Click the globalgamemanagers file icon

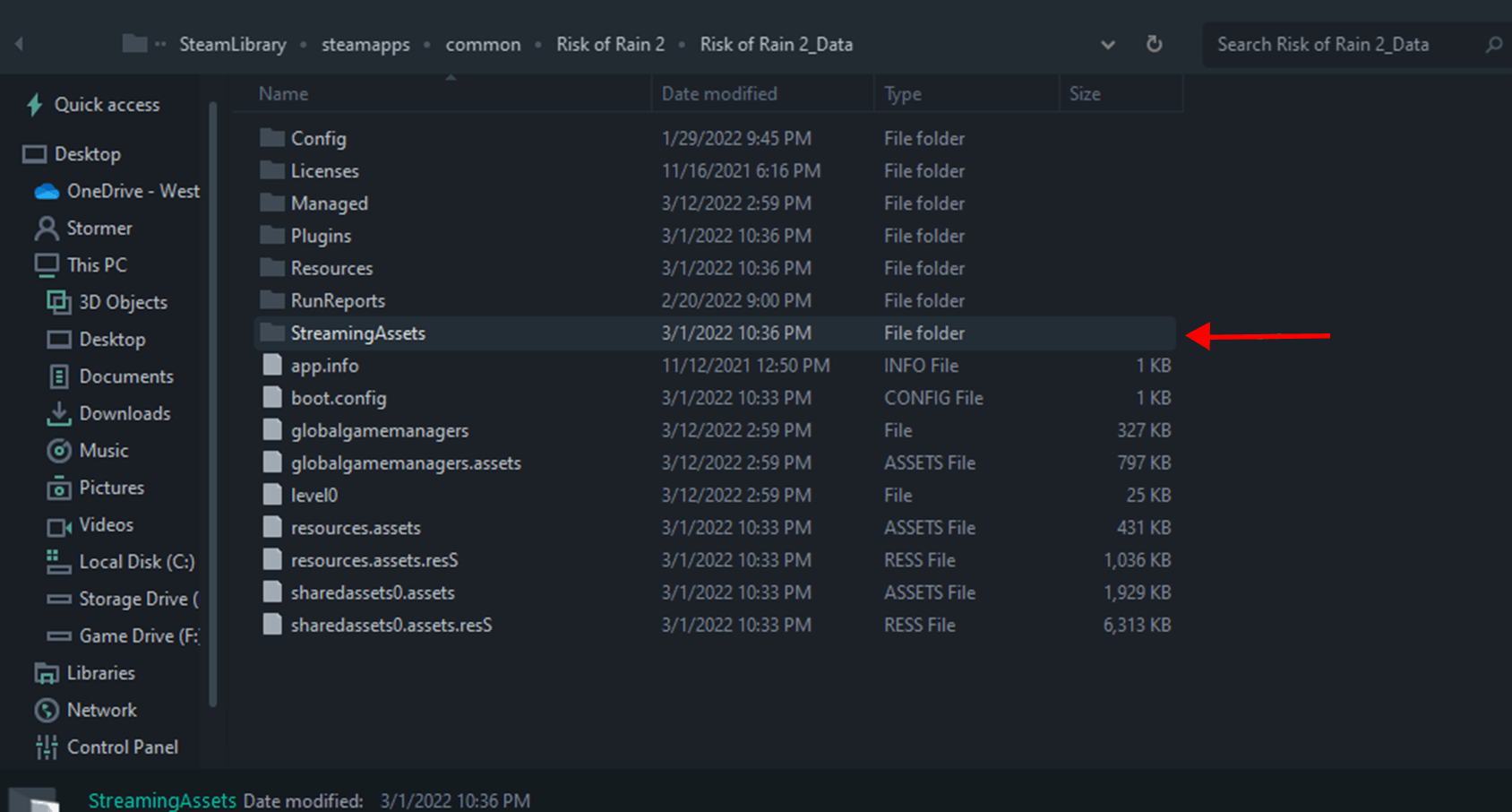coord(272,430)
